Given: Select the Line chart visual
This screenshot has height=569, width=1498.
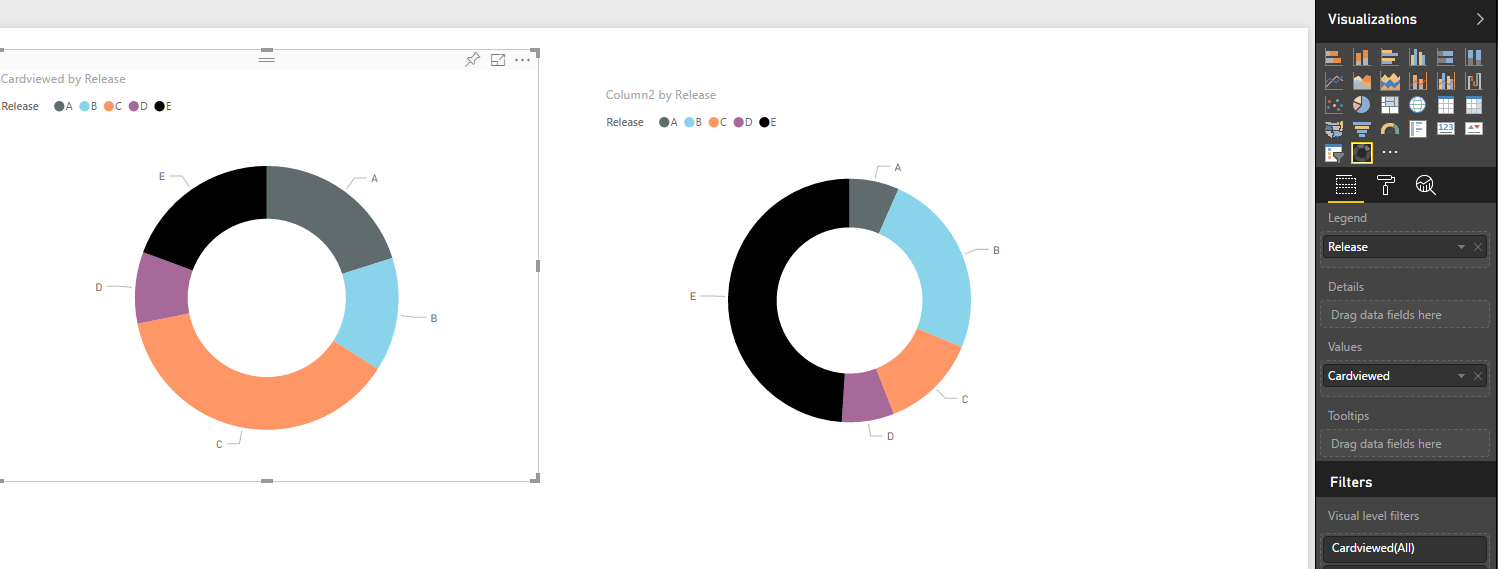Looking at the screenshot, I should click(1333, 81).
